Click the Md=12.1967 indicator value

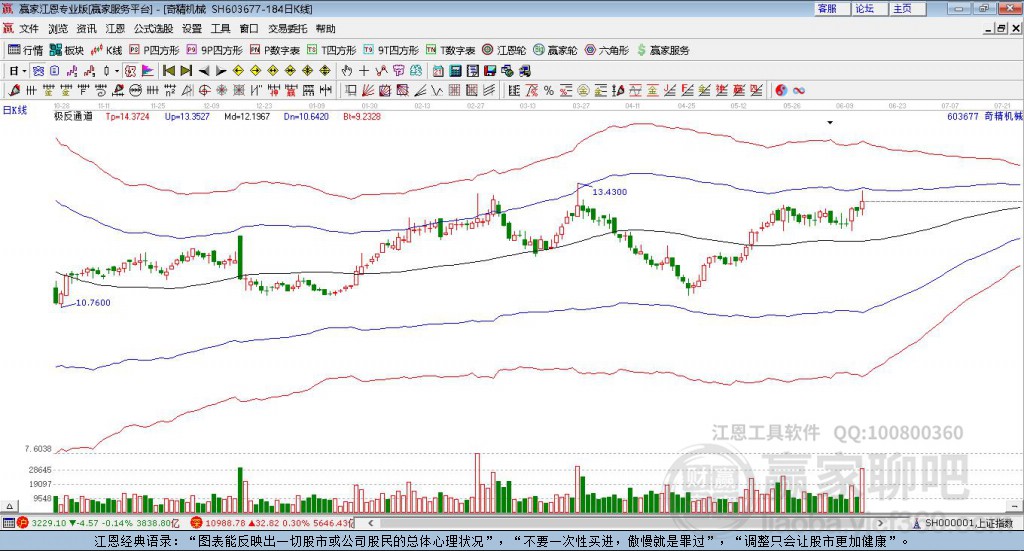pos(247,116)
